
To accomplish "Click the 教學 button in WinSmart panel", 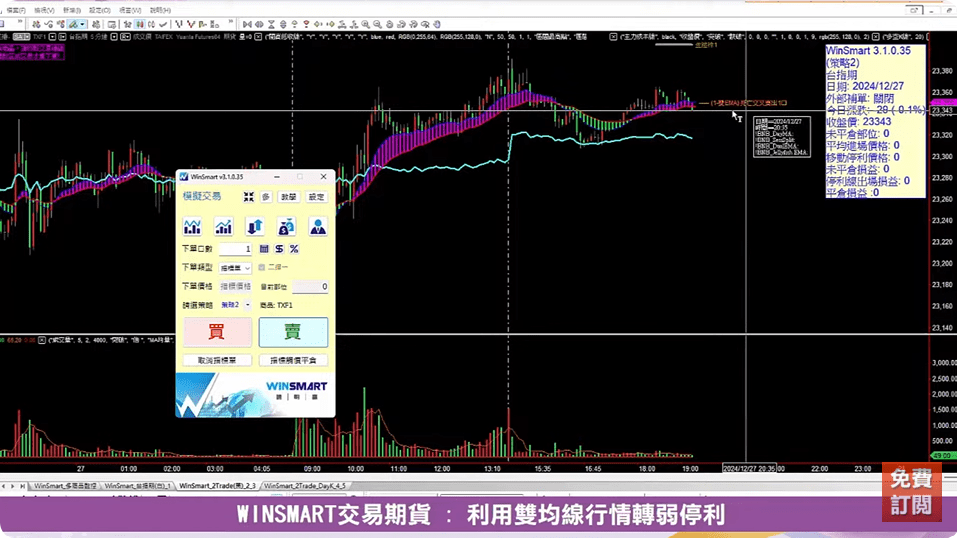I will point(288,197).
